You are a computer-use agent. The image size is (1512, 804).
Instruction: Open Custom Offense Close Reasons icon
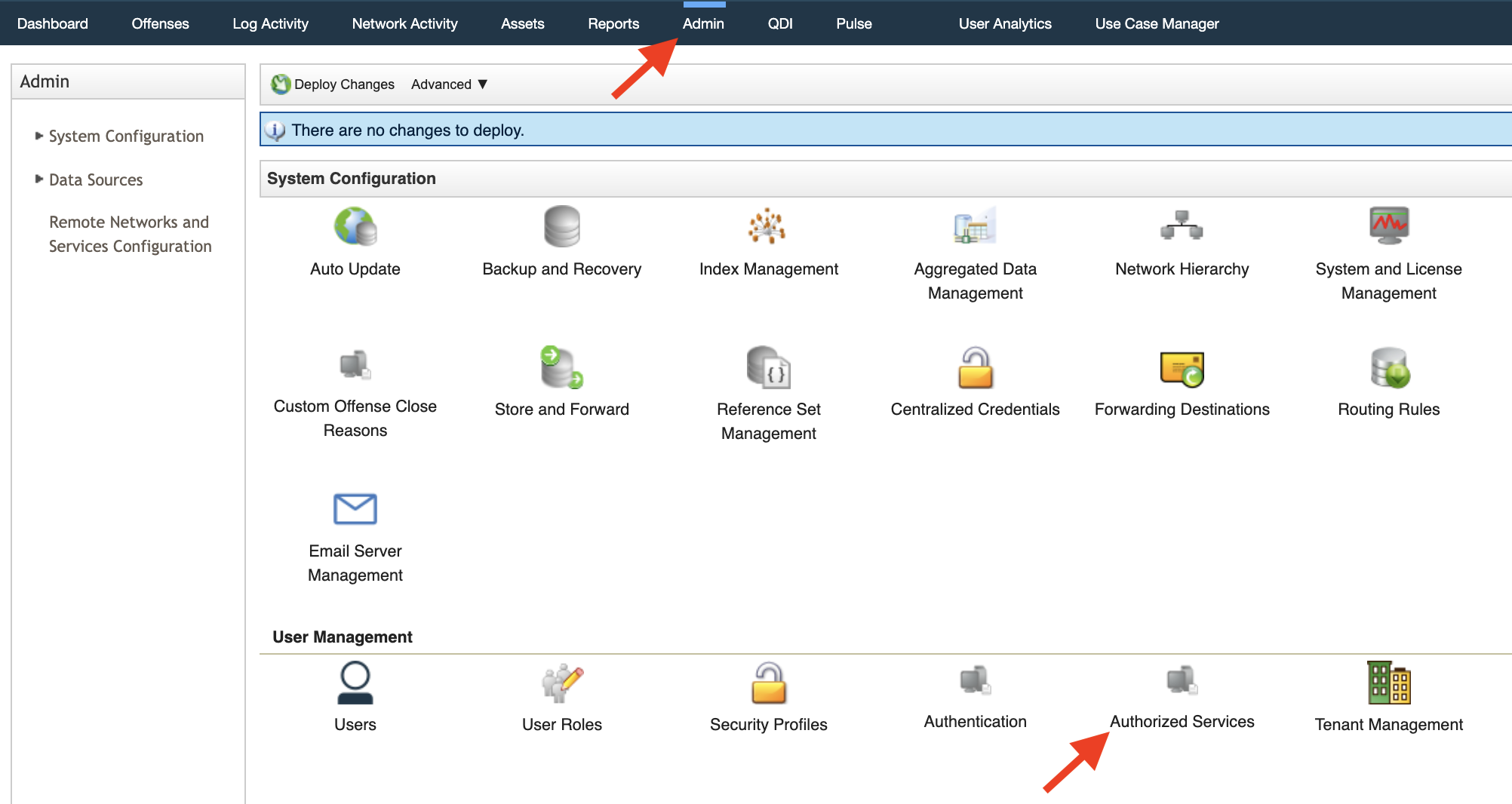point(355,365)
